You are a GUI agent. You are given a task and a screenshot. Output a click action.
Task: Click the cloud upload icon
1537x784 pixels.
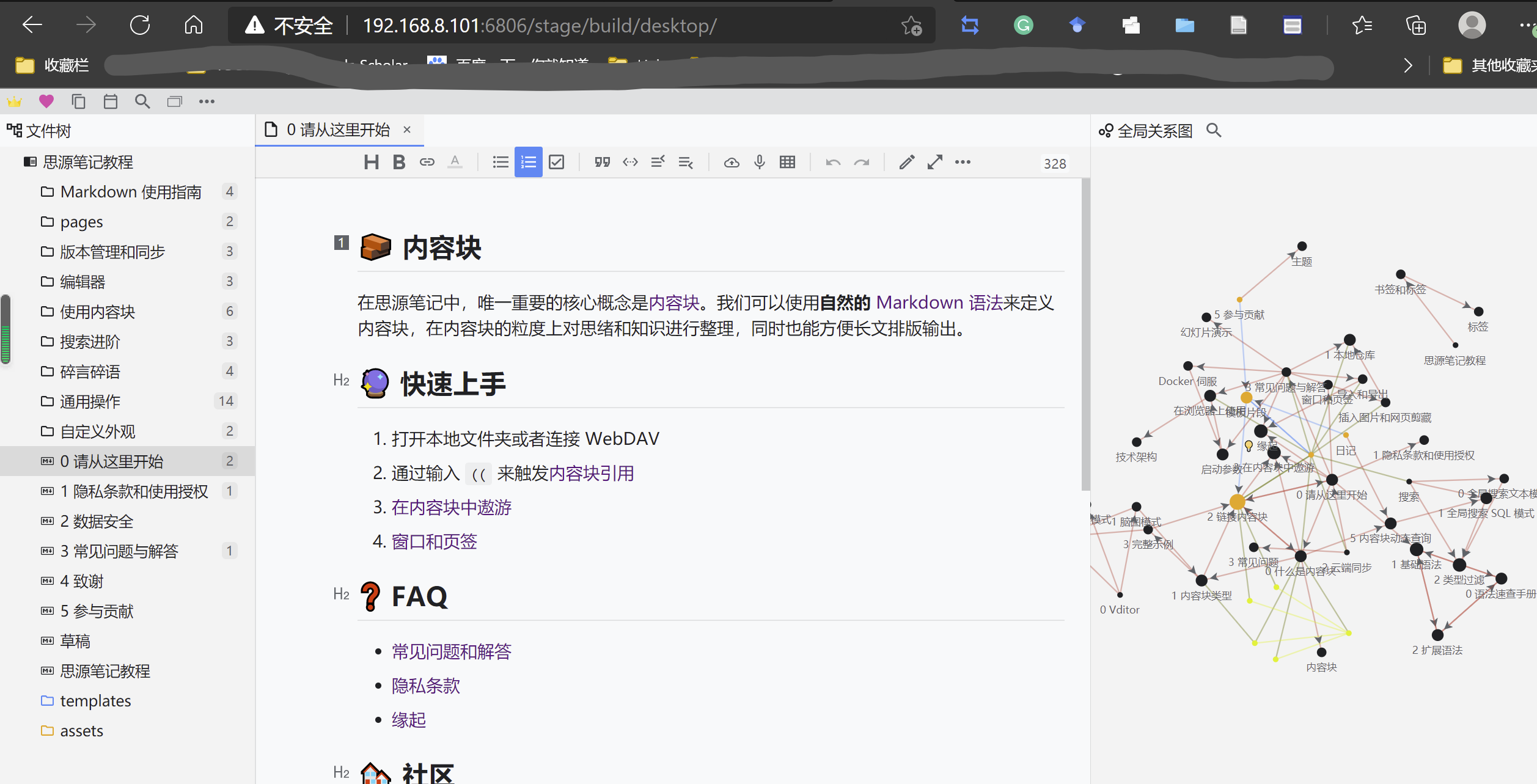pyautogui.click(x=731, y=162)
